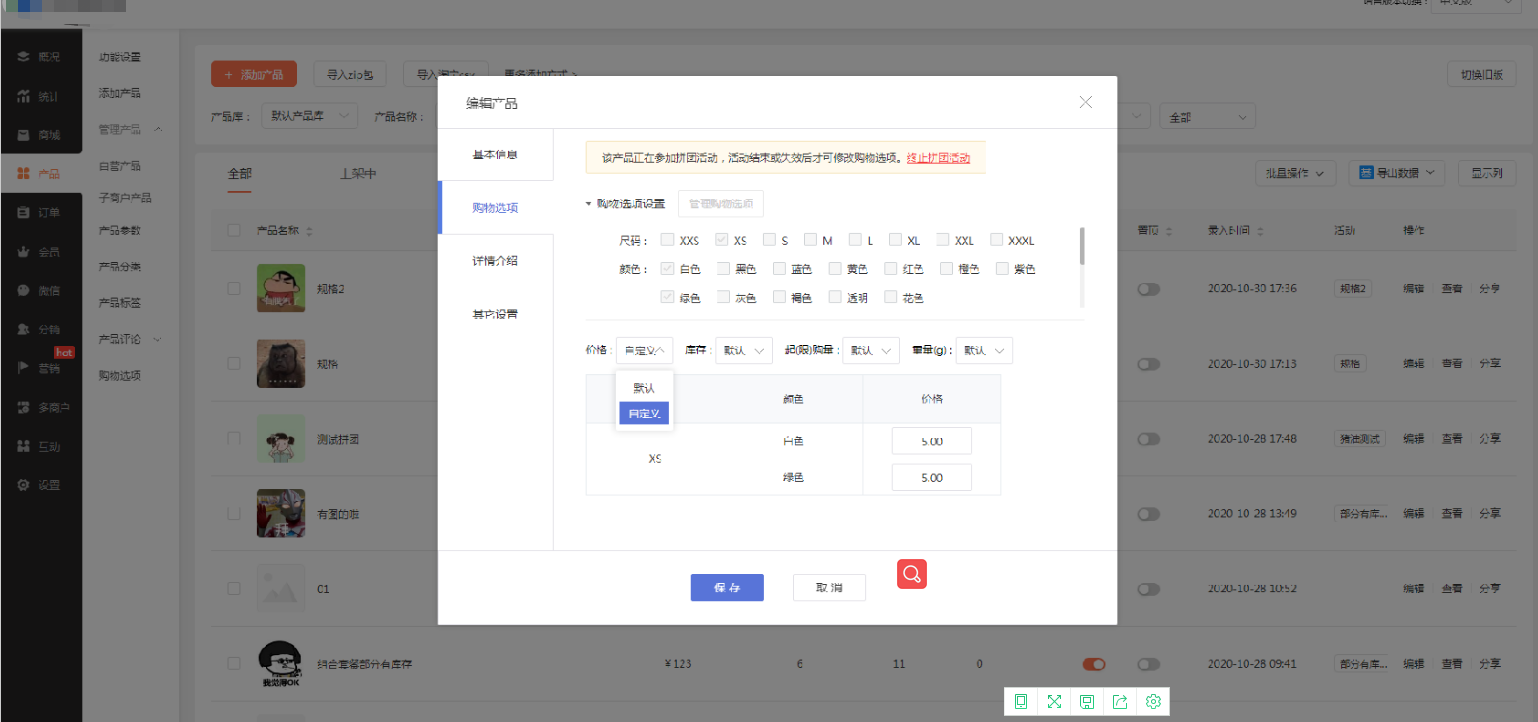Open the 重量(g) dropdown

pos(985,350)
